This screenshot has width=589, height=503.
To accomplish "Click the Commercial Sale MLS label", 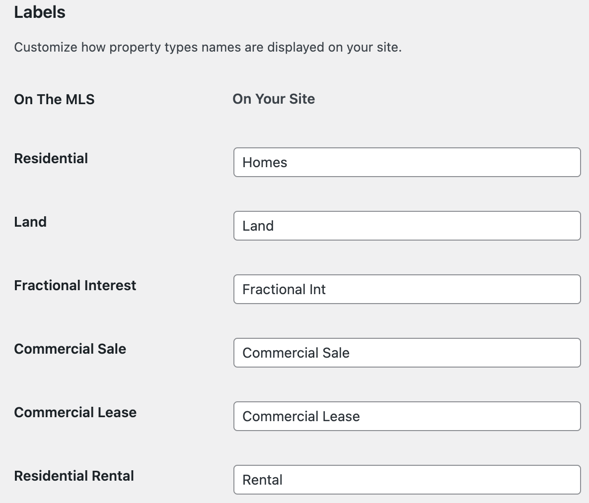I will point(70,349).
